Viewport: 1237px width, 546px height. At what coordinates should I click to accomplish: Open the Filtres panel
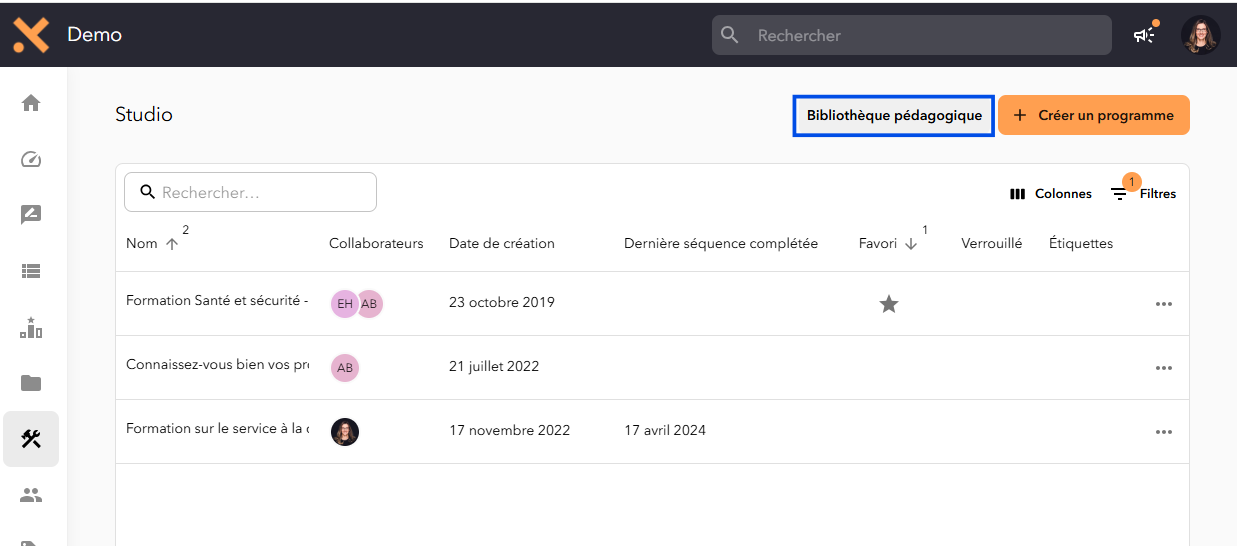pos(1143,194)
